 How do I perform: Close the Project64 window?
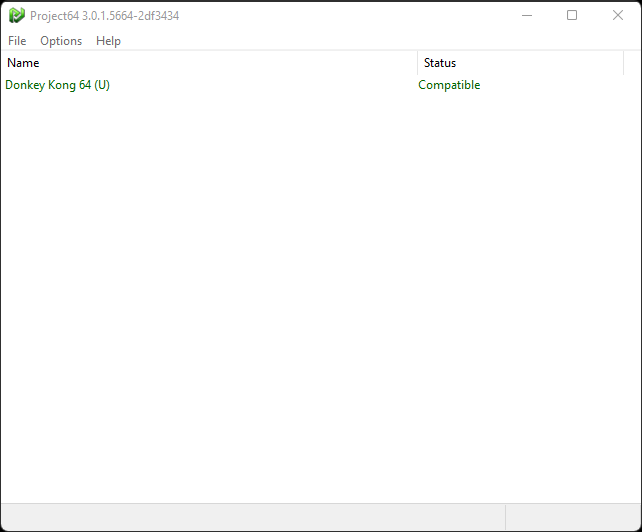click(x=618, y=16)
